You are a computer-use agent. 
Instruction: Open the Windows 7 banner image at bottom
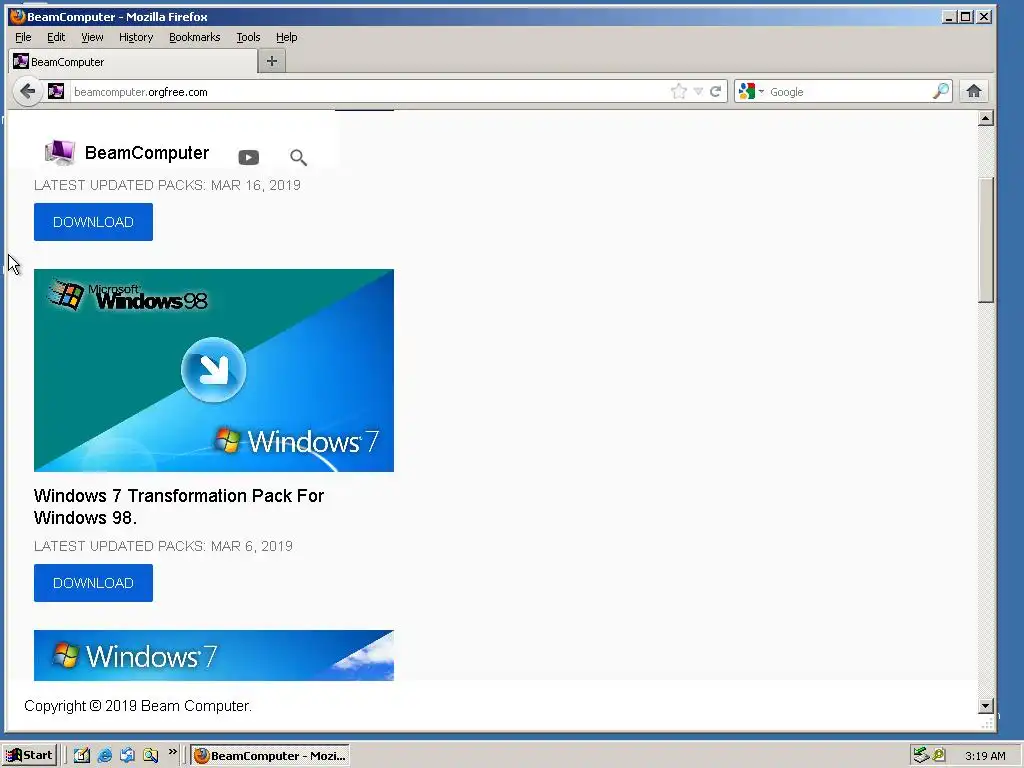[x=214, y=656]
